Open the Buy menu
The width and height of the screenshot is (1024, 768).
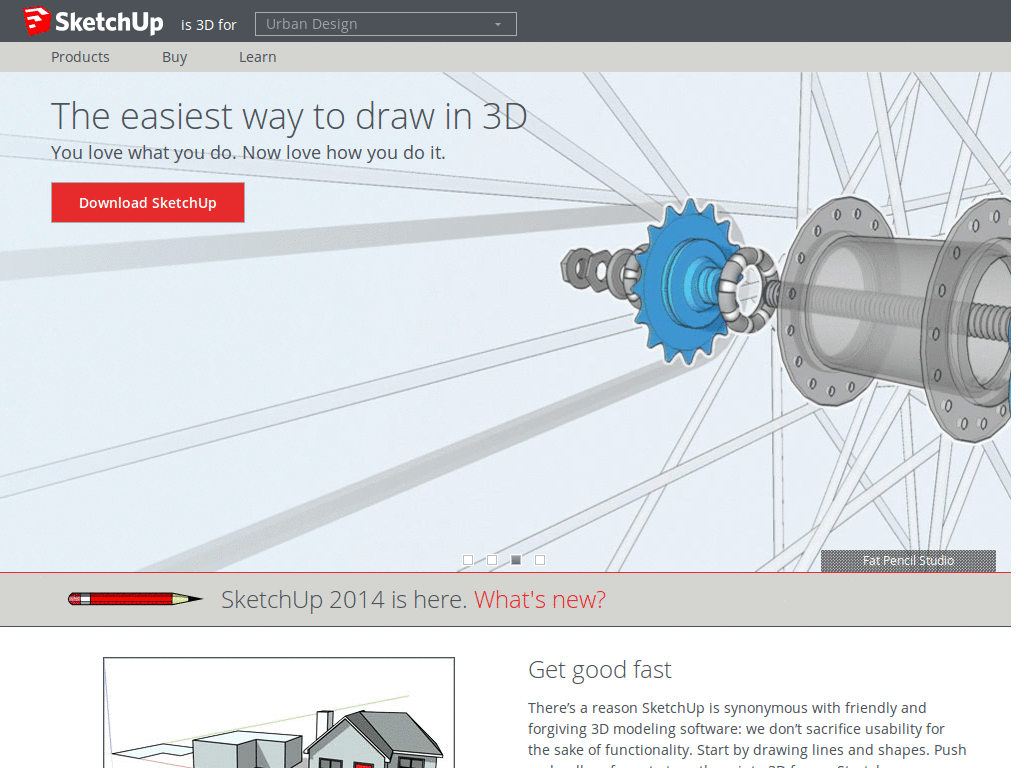pos(174,57)
